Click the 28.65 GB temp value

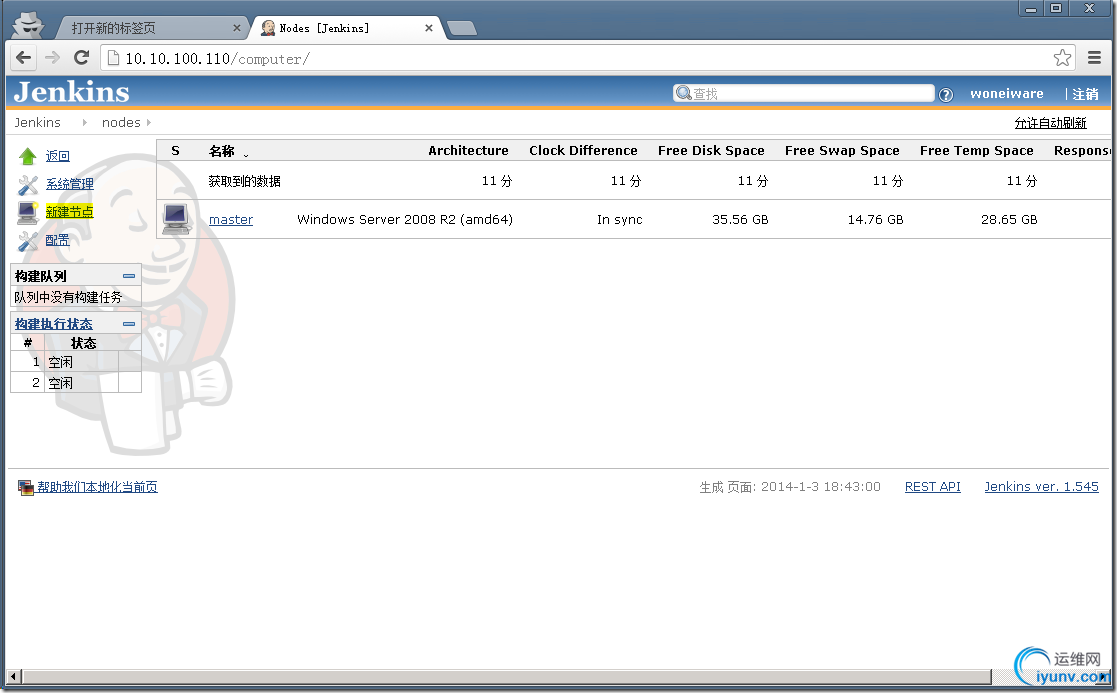point(1009,219)
